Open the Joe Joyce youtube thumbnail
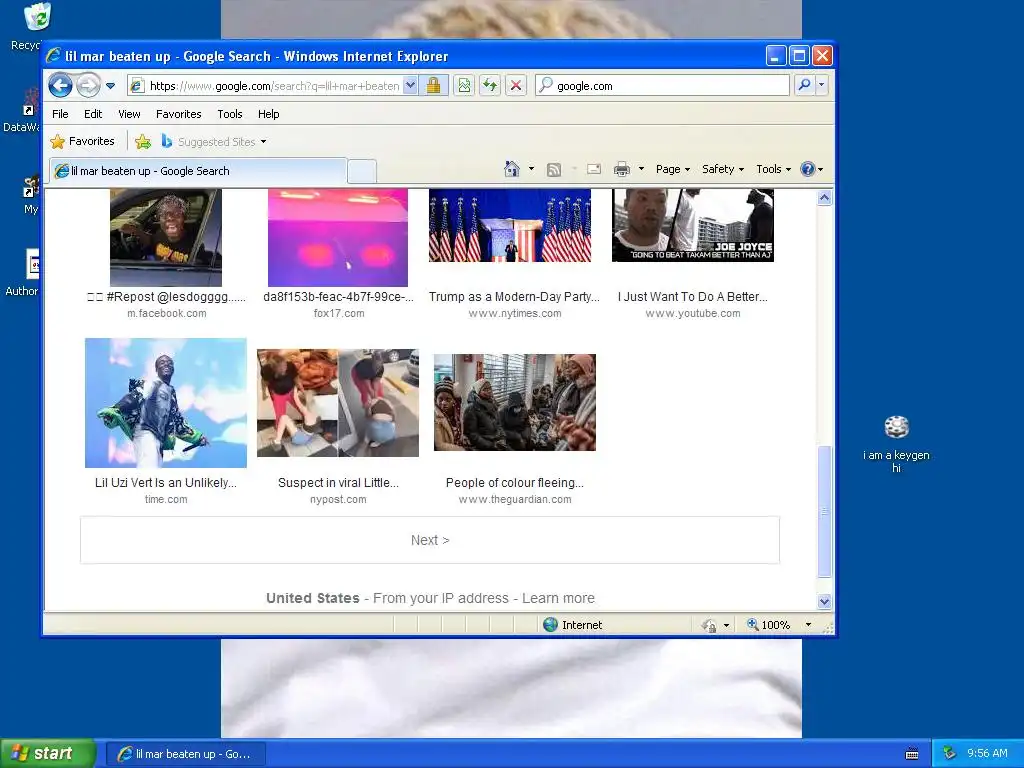This screenshot has width=1024, height=768. coord(693,225)
